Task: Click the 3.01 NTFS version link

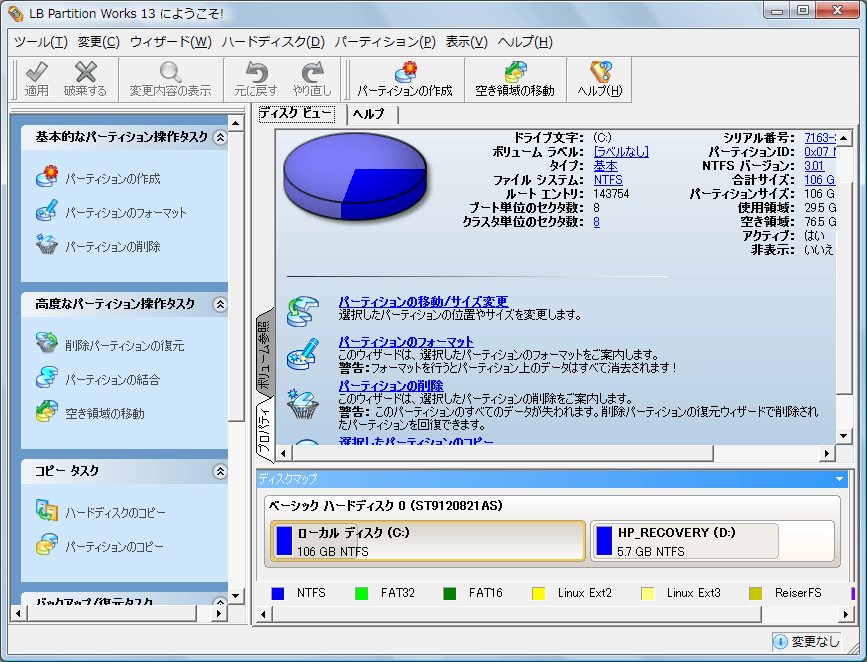Action: click(814, 166)
